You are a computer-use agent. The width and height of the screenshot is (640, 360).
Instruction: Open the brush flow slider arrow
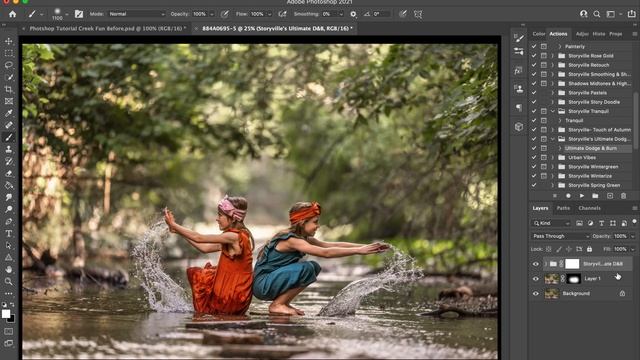point(269,14)
